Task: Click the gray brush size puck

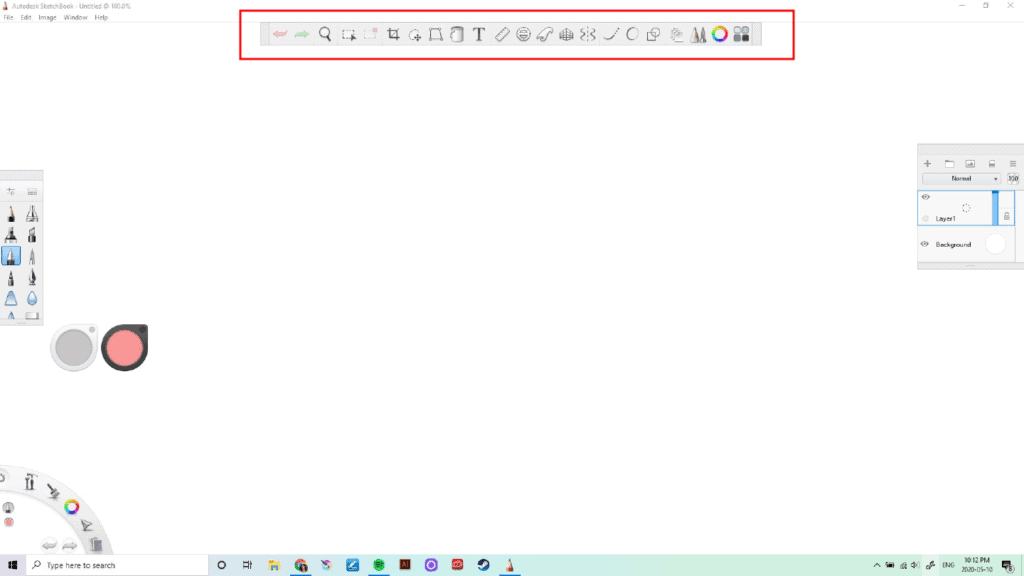Action: click(x=74, y=347)
